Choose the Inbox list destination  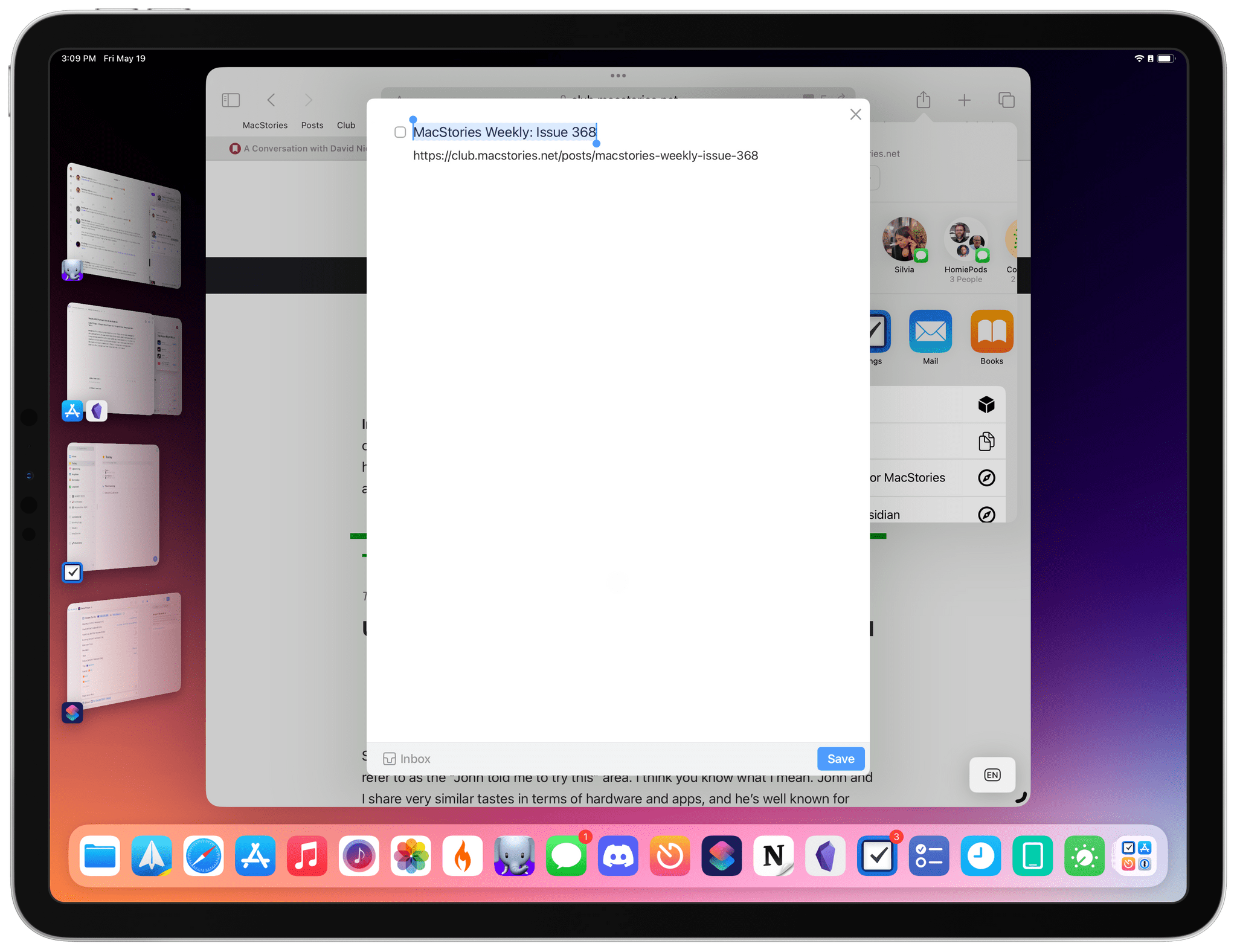tap(406, 759)
